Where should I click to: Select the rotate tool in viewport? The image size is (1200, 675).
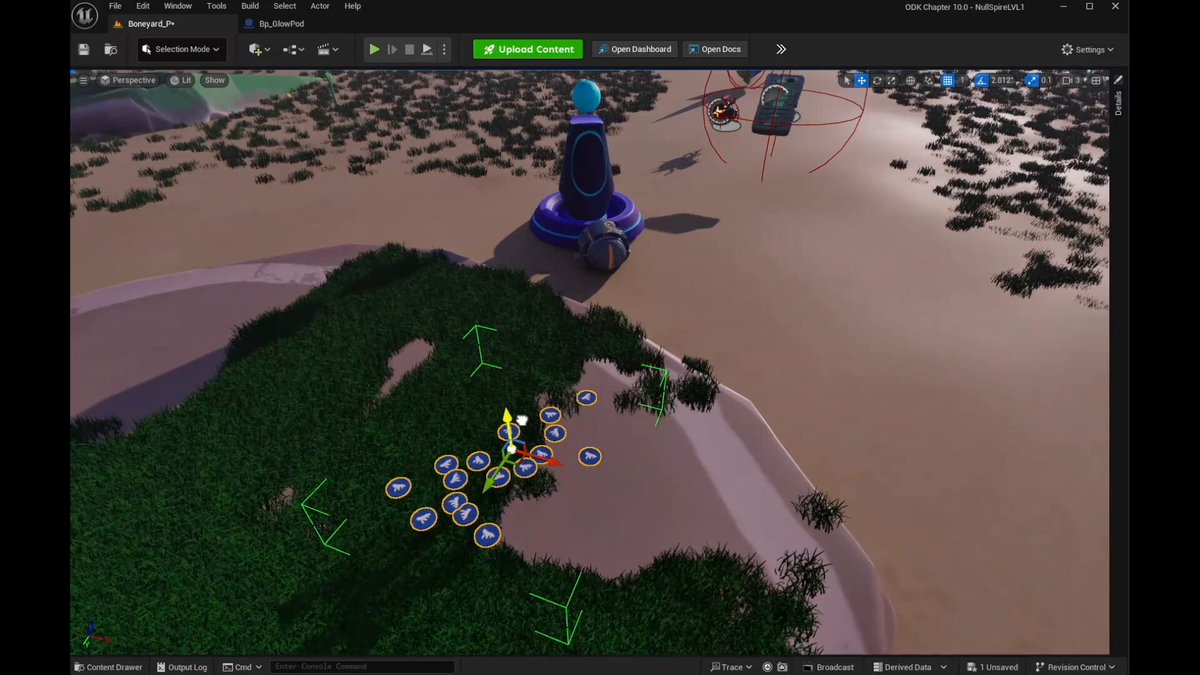click(877, 80)
